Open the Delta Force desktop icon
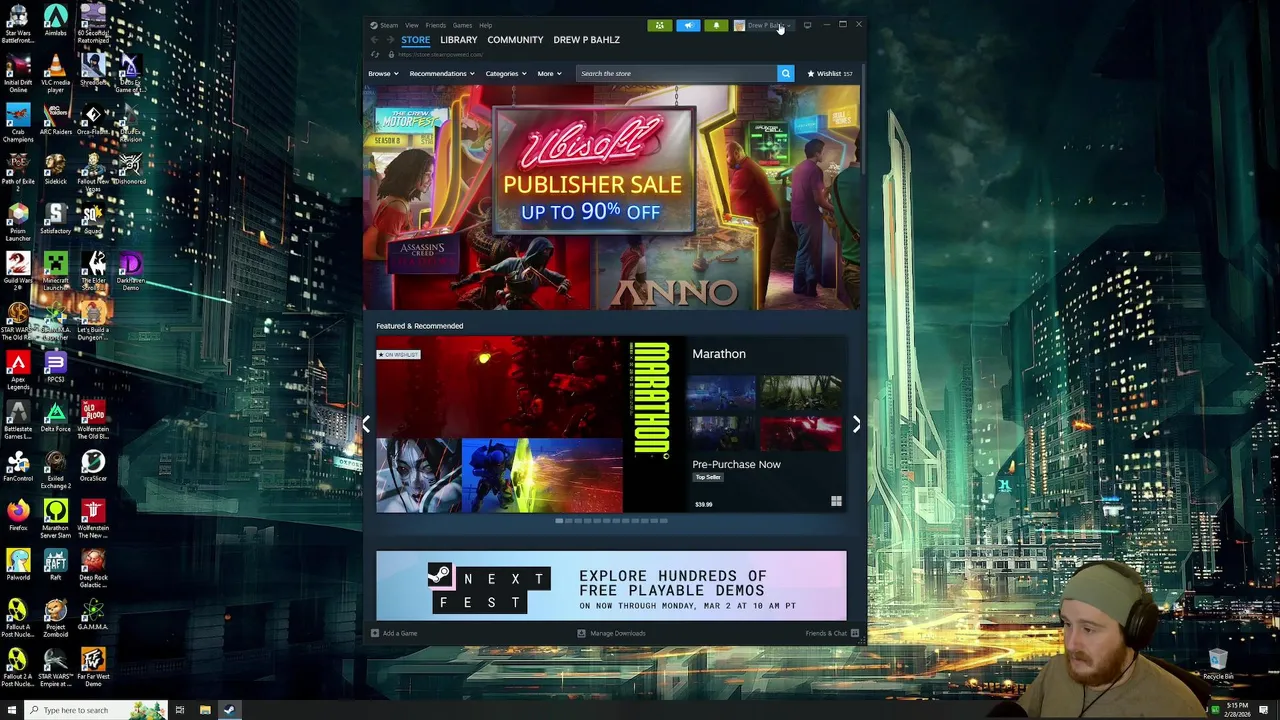The image size is (1280, 720). [56, 417]
